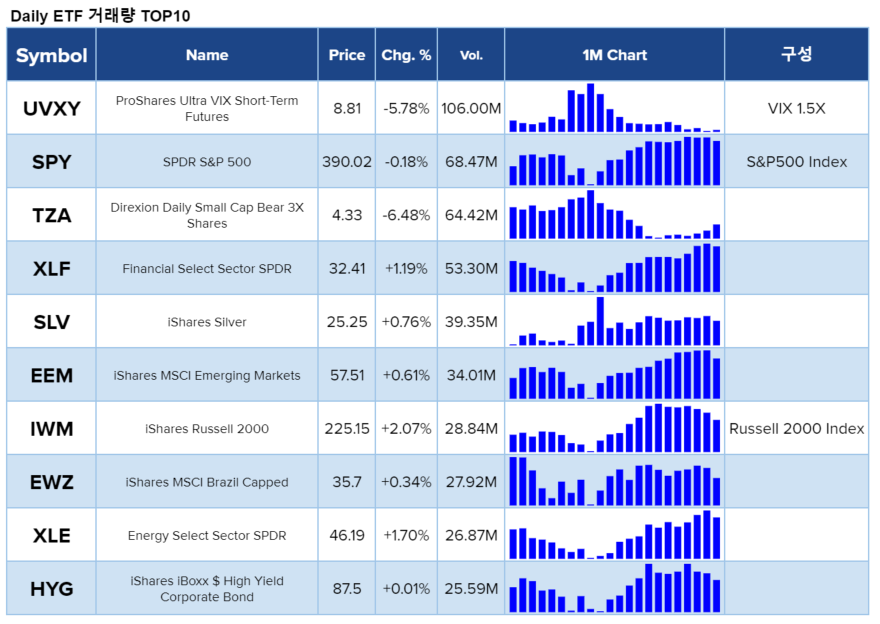Open the SLV 1M bar chart
The height and width of the screenshot is (624, 880).
pos(615,321)
